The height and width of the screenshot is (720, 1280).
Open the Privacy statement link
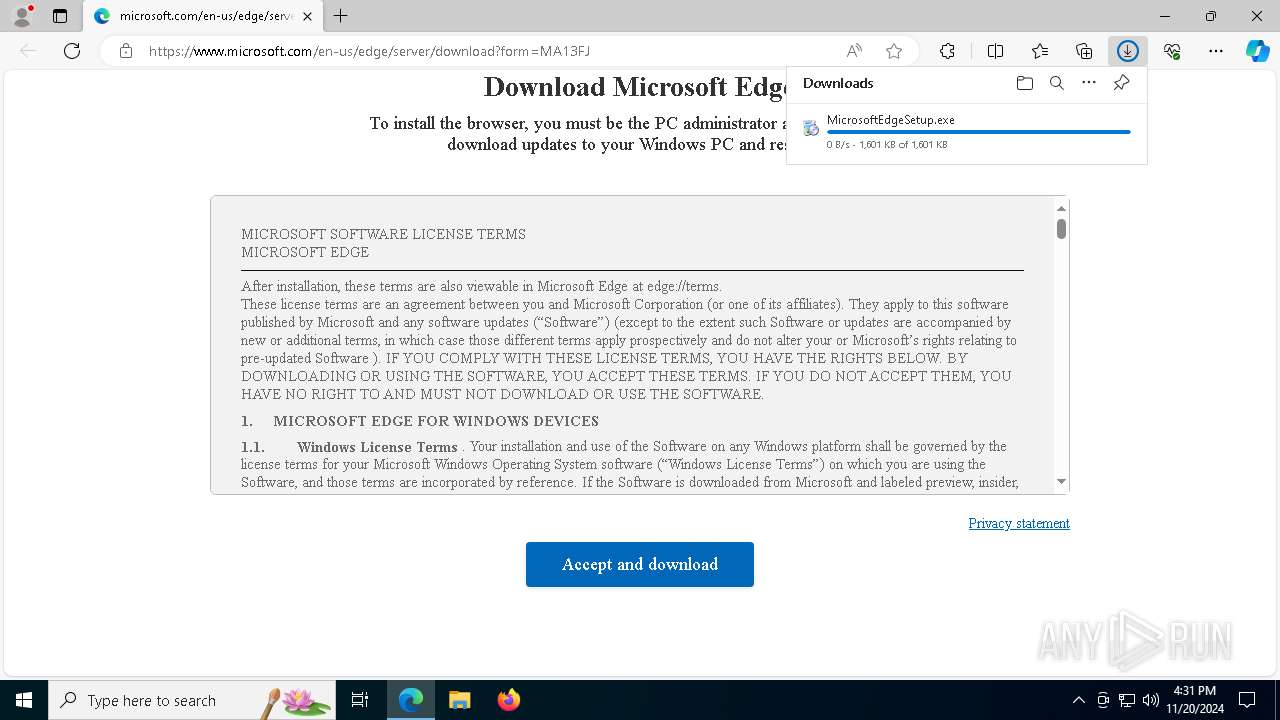tap(1019, 523)
